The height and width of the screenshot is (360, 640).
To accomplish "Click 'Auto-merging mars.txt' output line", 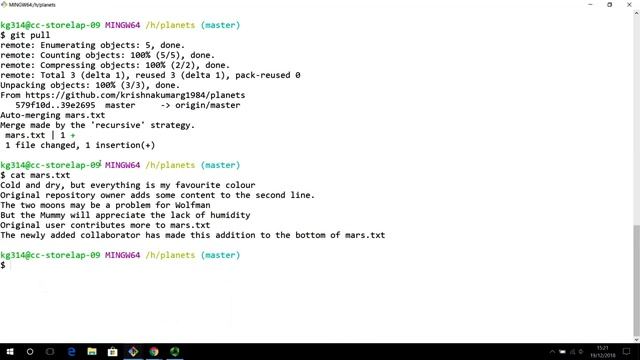I will (53, 115).
